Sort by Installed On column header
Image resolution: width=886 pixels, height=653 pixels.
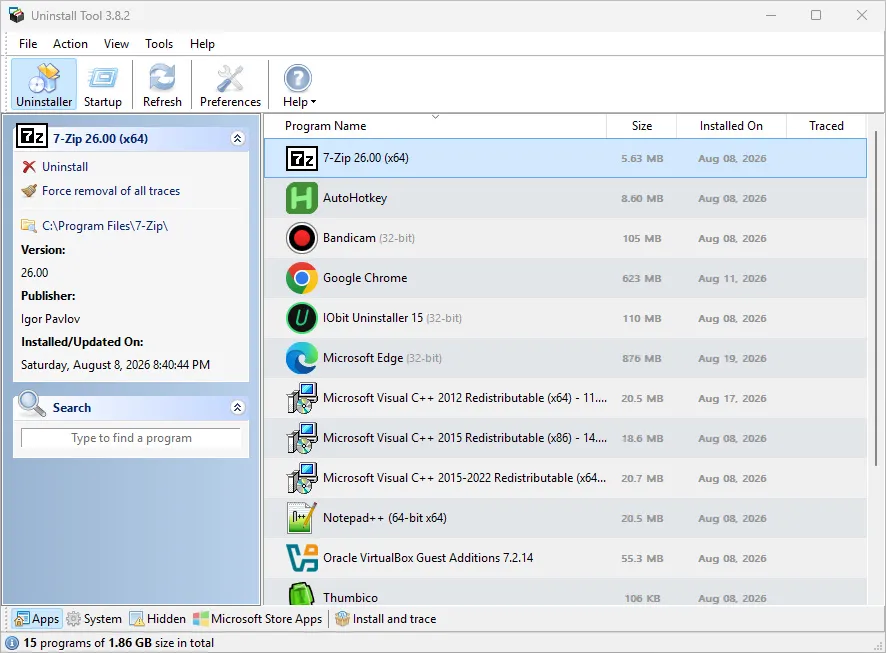pyautogui.click(x=731, y=126)
